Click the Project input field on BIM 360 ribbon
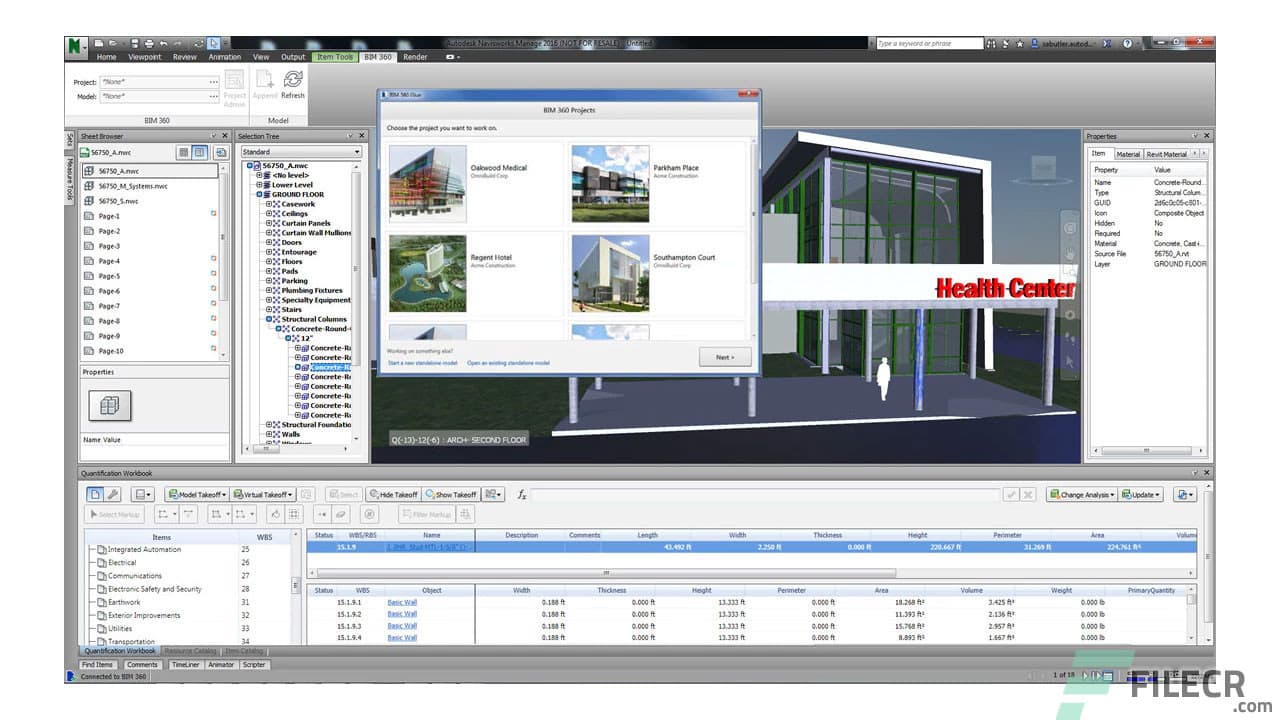The width and height of the screenshot is (1280, 720). pos(158,84)
